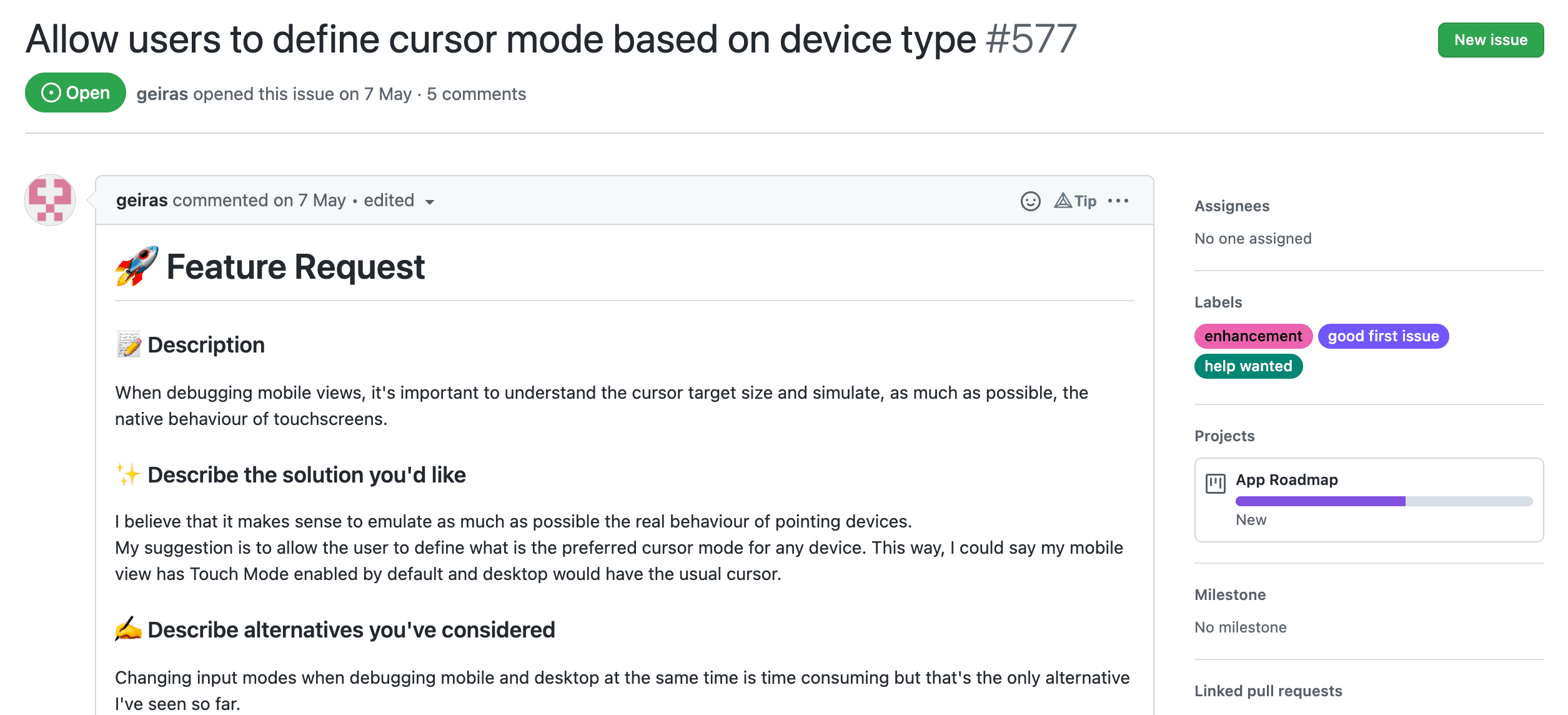Open the three-dot comment options menu
The width and height of the screenshot is (1568, 715).
[1118, 201]
